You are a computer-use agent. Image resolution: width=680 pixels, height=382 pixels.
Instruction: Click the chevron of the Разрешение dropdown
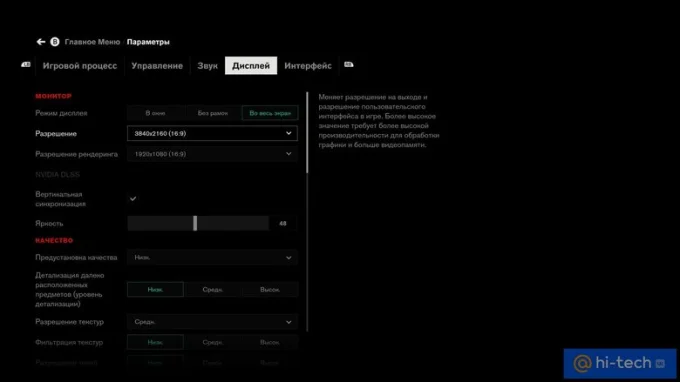[x=289, y=133]
